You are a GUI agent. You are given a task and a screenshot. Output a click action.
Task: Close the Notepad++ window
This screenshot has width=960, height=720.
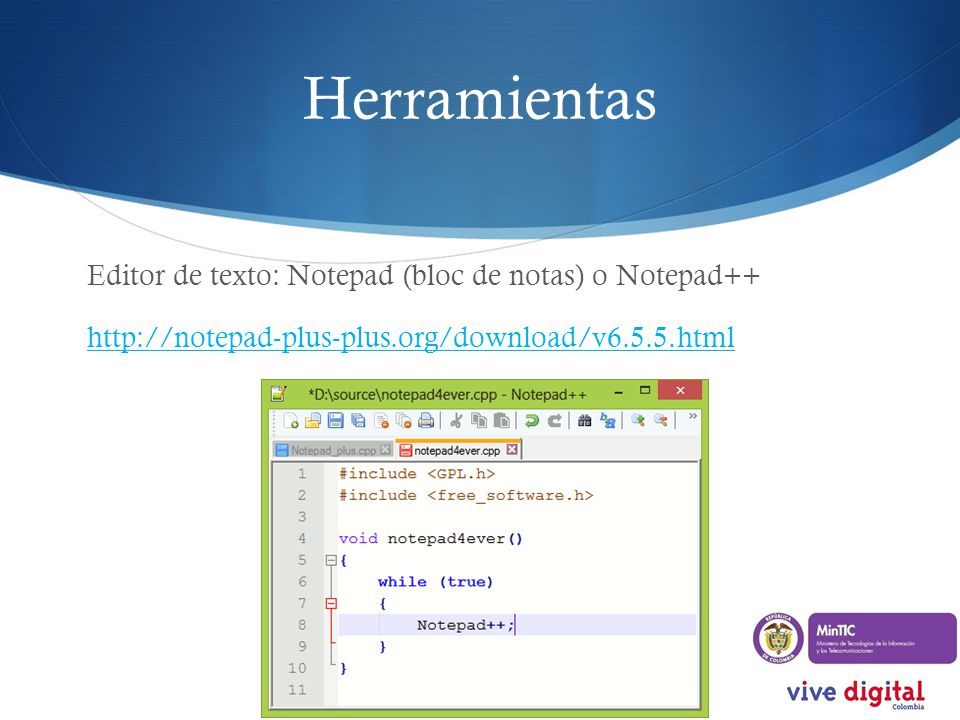680,390
